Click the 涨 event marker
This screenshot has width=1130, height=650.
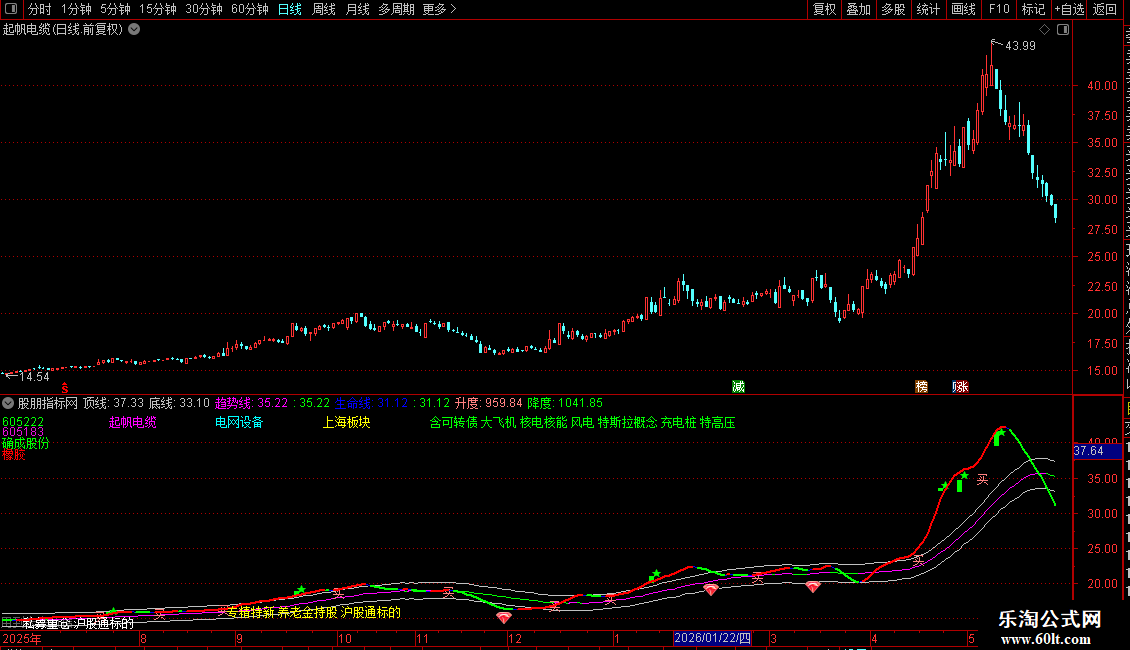coord(961,387)
